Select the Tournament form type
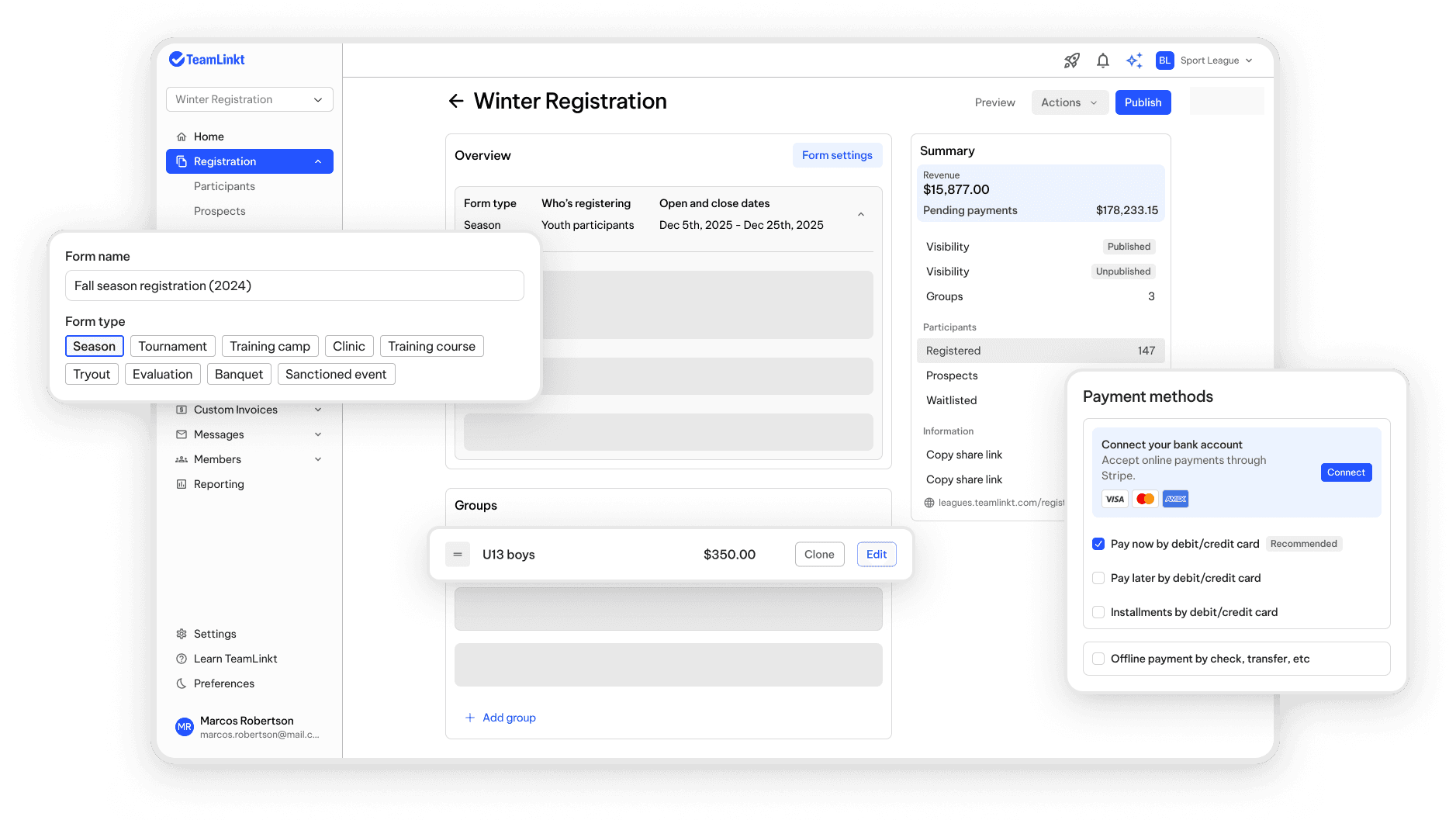Image resolution: width=1456 pixels, height=820 pixels. click(172, 346)
